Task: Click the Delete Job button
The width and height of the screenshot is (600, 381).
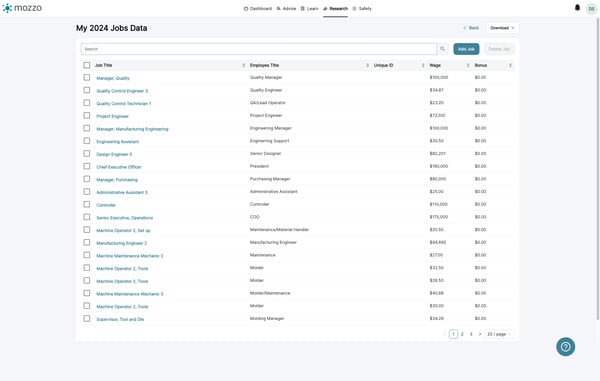Action: pos(499,49)
